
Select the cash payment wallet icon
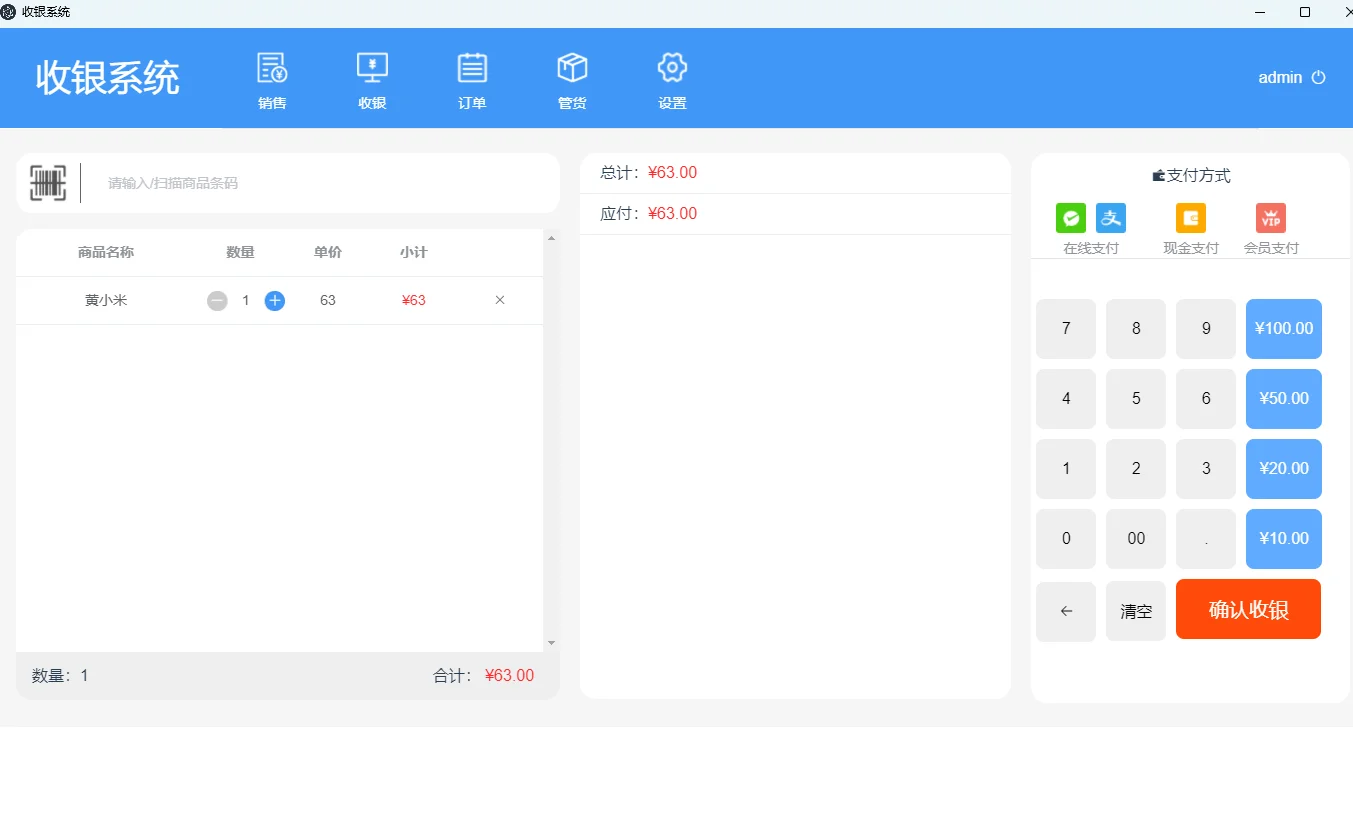coord(1191,218)
